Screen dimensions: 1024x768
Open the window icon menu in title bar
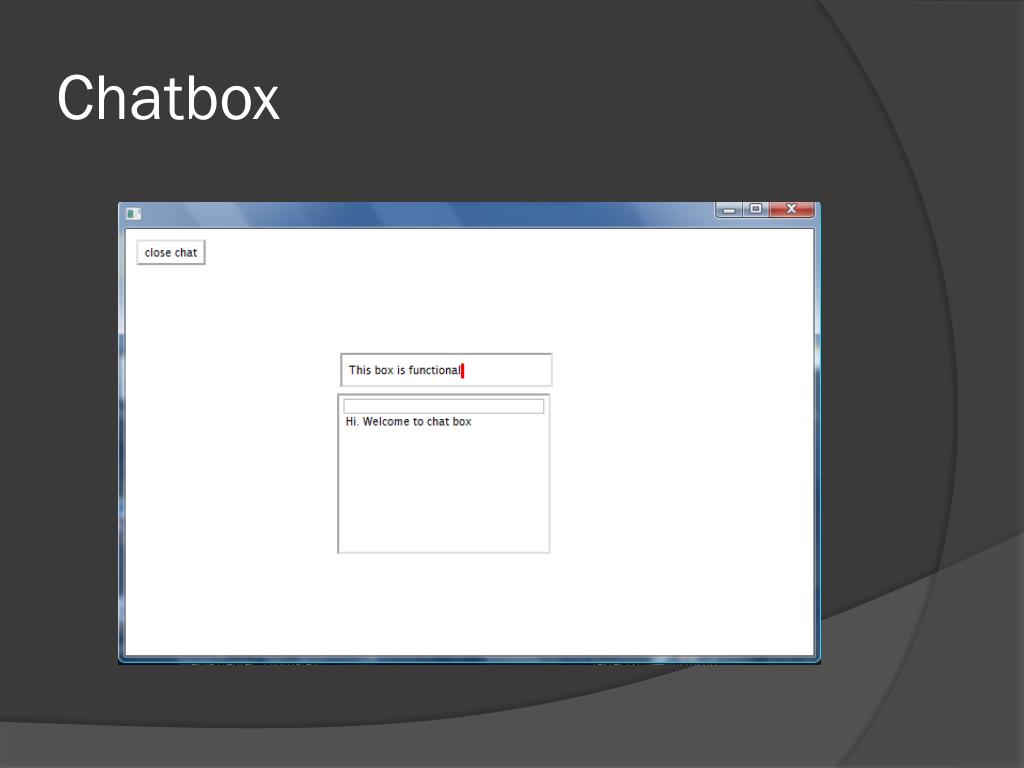pyautogui.click(x=133, y=214)
